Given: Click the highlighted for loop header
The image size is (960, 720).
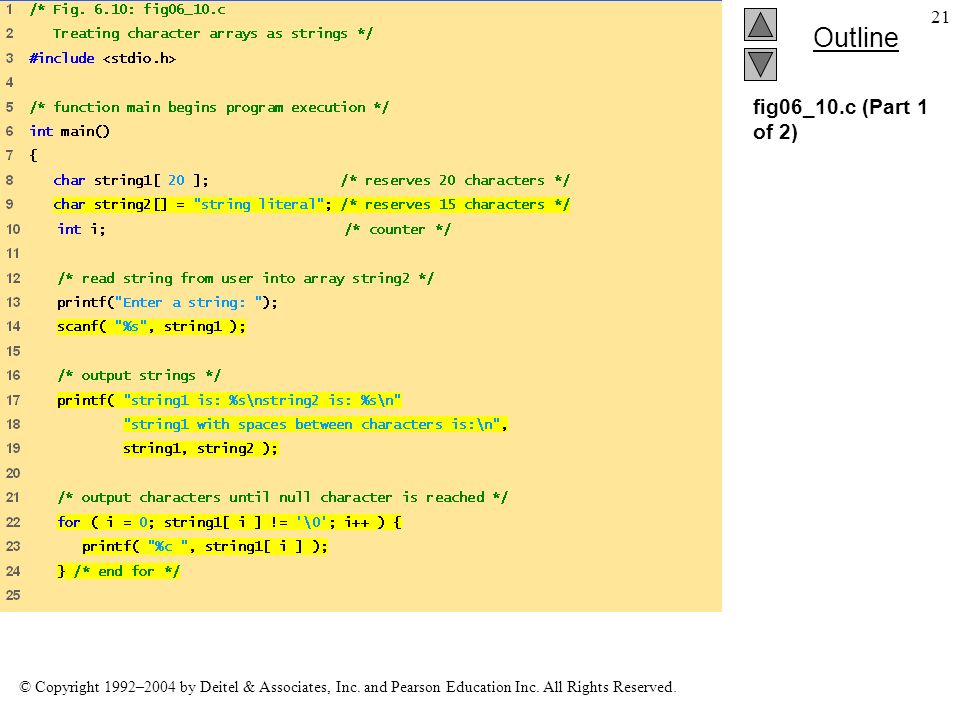Looking at the screenshot, I should [x=230, y=522].
